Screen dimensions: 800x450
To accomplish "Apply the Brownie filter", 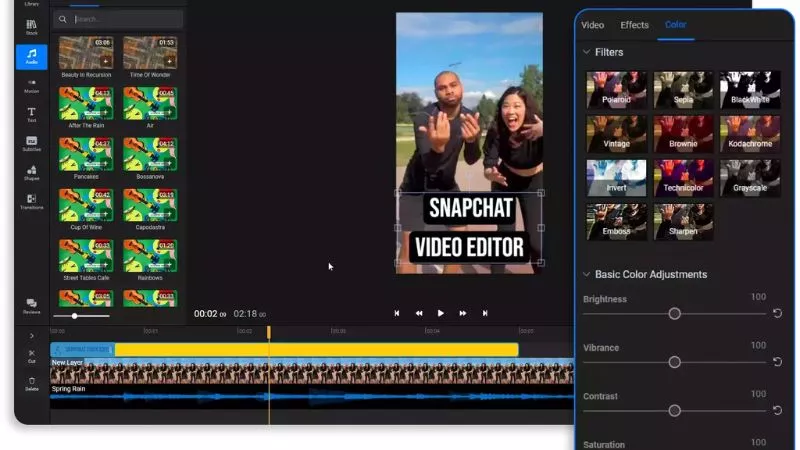I will (683, 134).
